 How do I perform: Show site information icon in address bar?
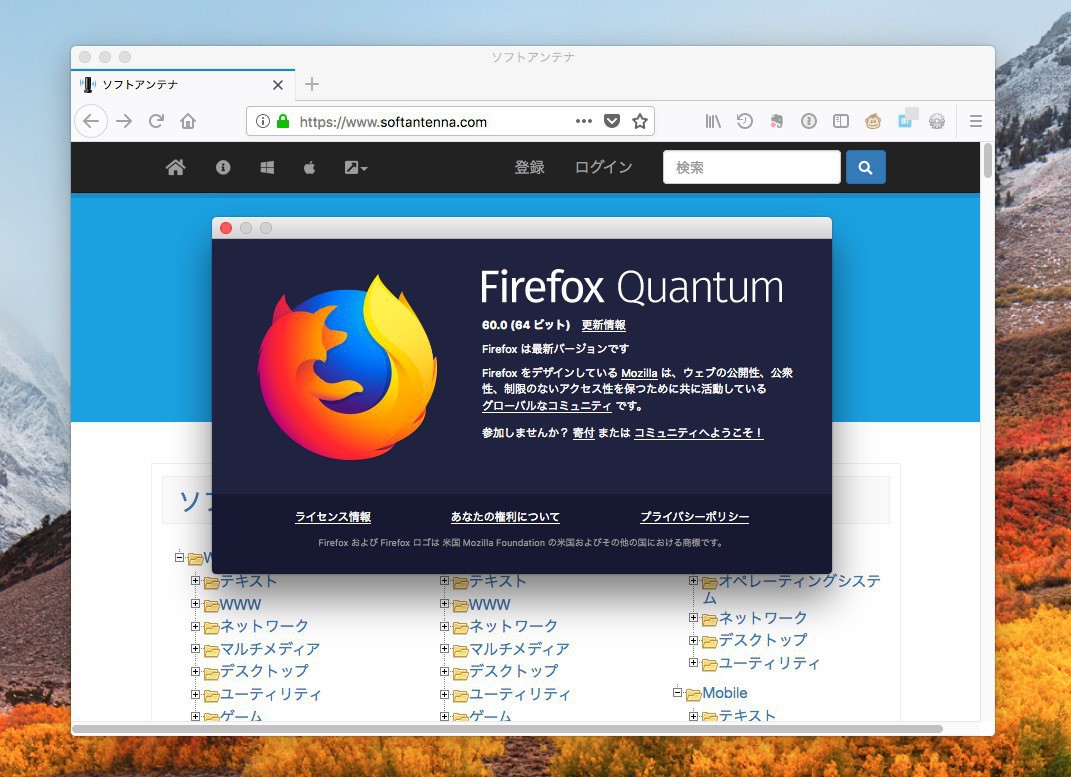click(262, 122)
